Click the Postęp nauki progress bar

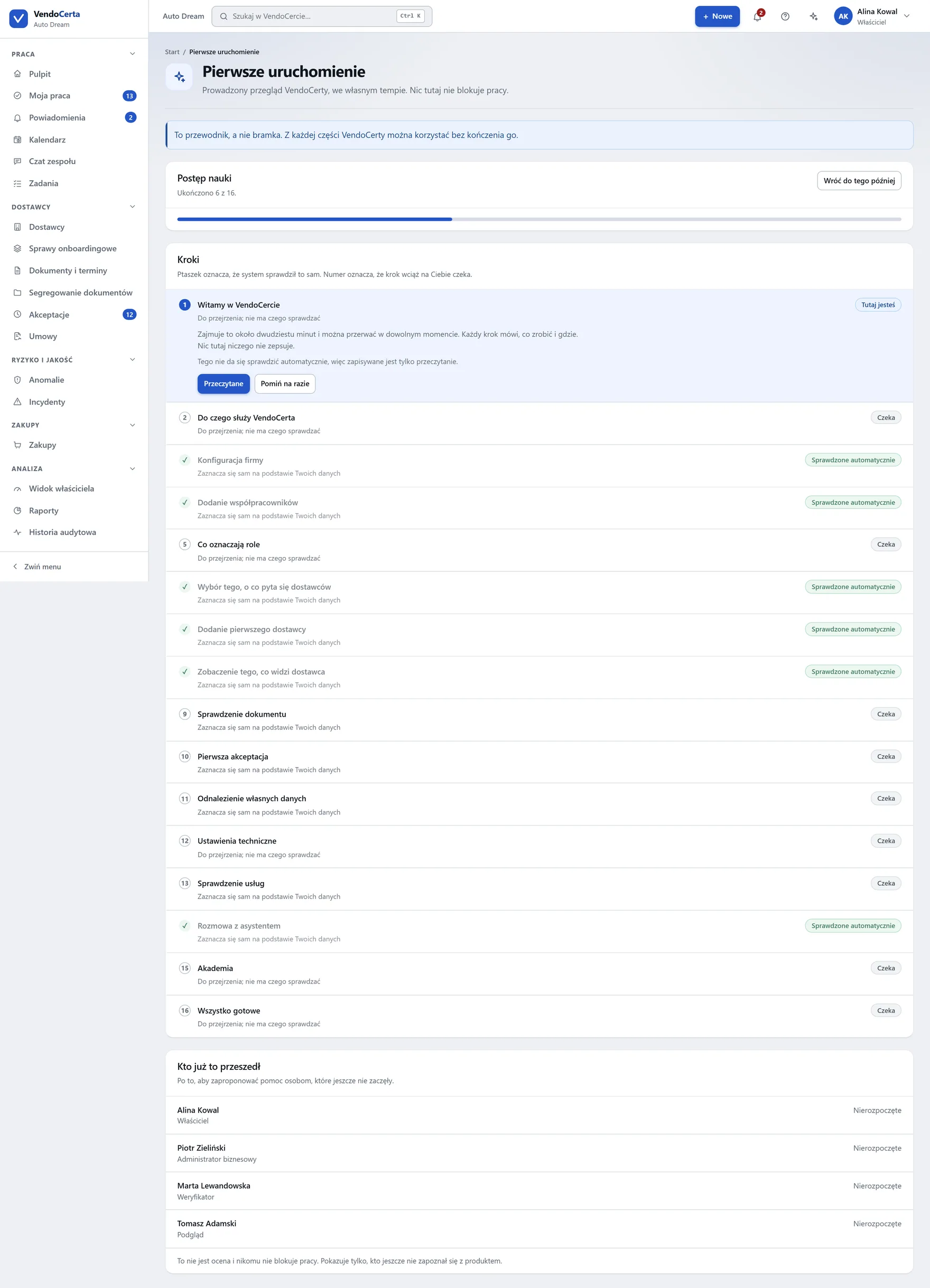pos(539,219)
